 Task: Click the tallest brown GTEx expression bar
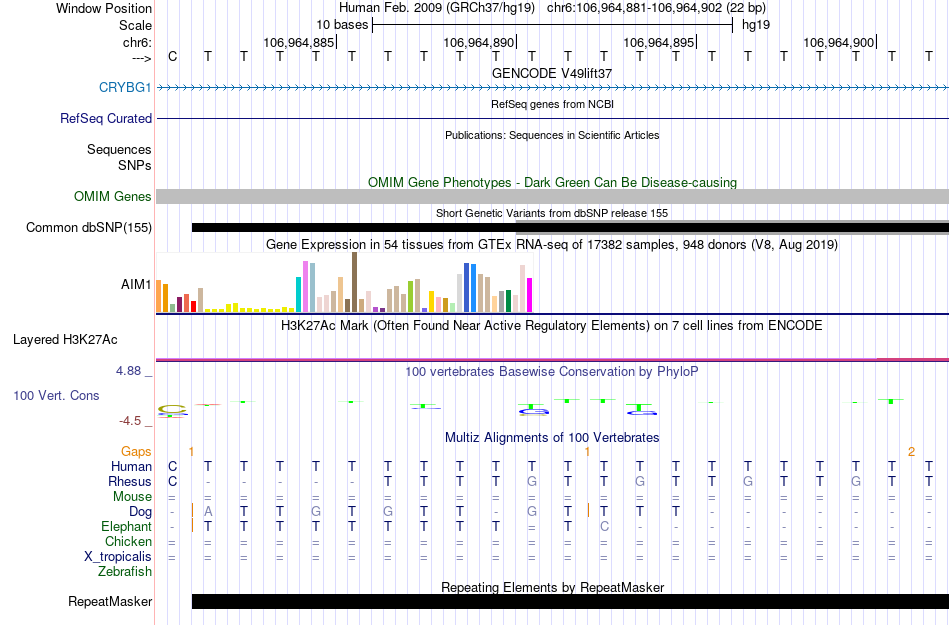coord(354,282)
